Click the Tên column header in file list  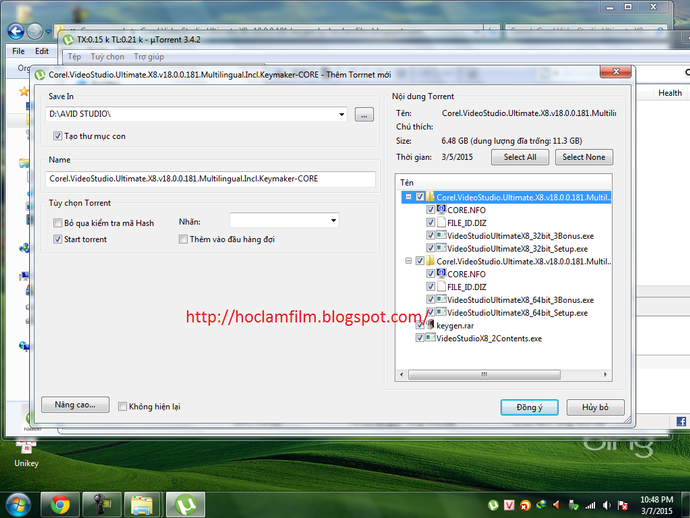pos(503,182)
